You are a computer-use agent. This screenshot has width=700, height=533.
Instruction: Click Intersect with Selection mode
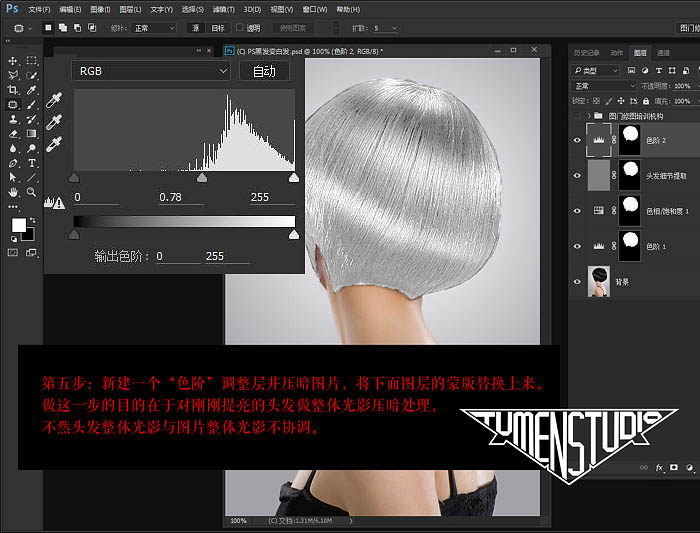tap(92, 28)
